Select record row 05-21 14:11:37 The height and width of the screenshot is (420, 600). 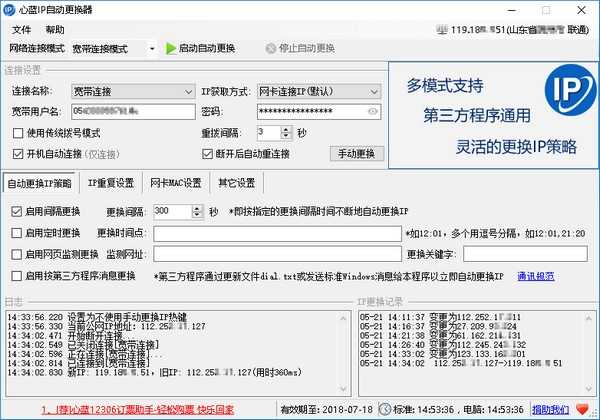[x=440, y=317]
